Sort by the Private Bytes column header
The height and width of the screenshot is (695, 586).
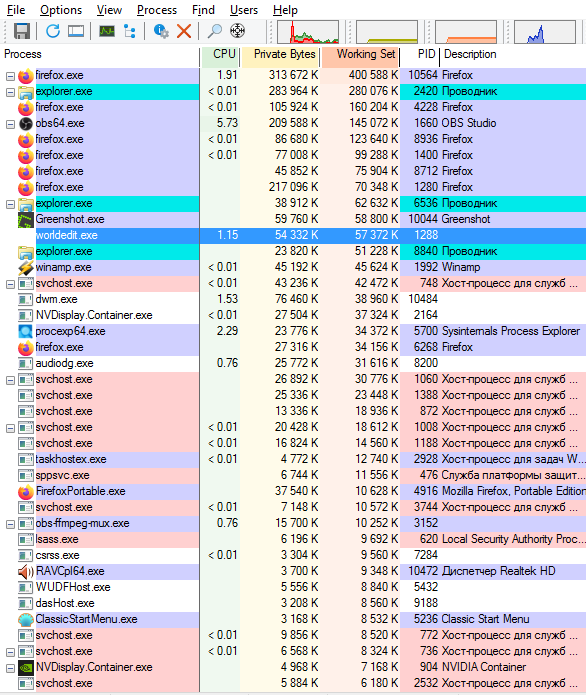[281, 55]
